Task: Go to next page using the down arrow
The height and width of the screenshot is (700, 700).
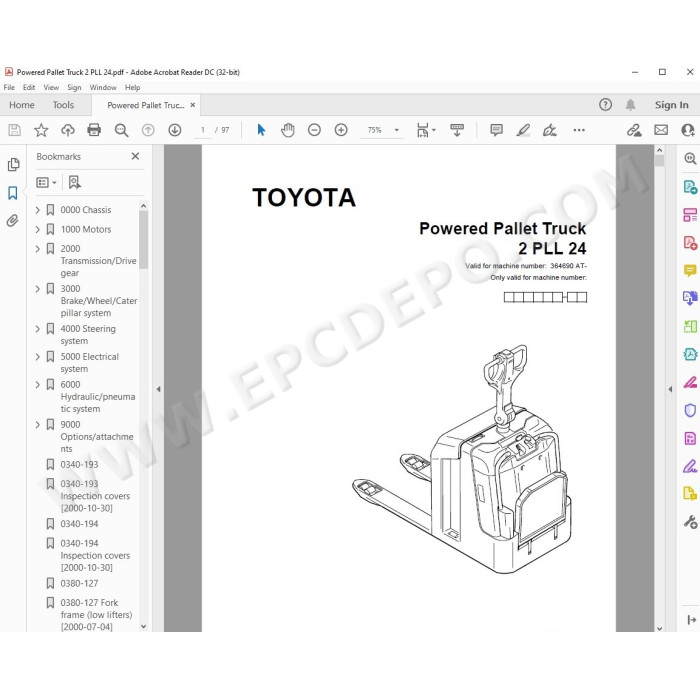Action: coord(175,130)
